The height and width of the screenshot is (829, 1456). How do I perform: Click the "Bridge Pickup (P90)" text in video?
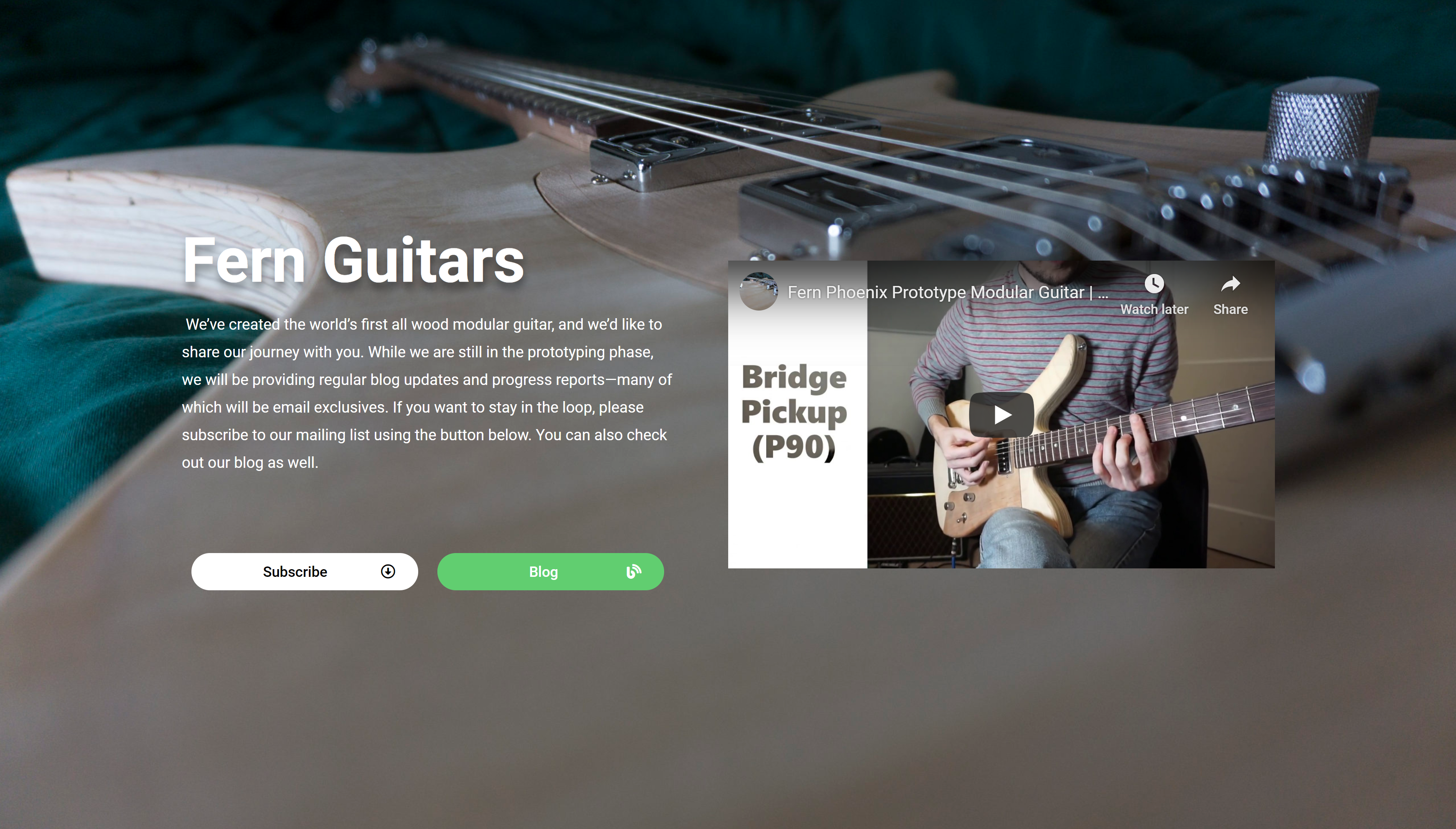click(794, 412)
